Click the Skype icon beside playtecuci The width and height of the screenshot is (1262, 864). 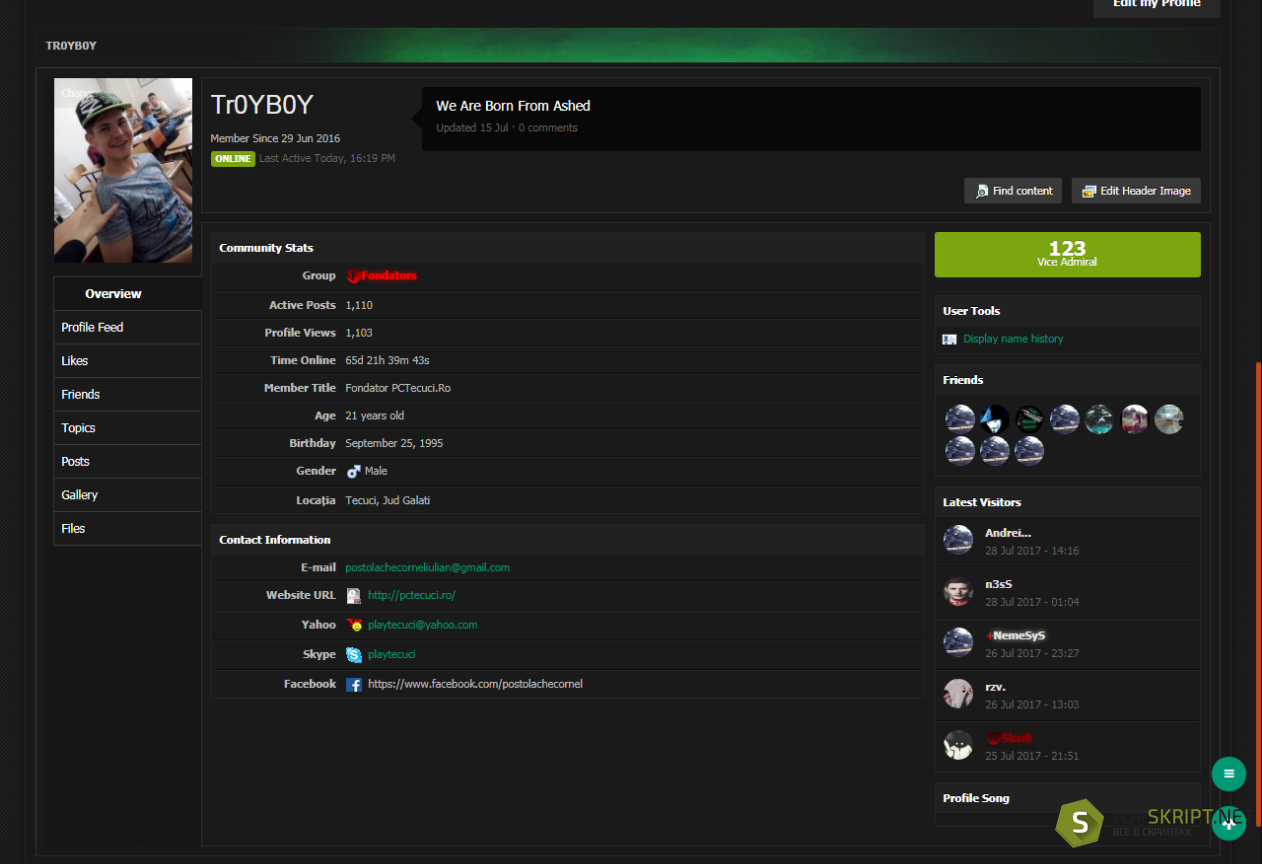click(354, 655)
